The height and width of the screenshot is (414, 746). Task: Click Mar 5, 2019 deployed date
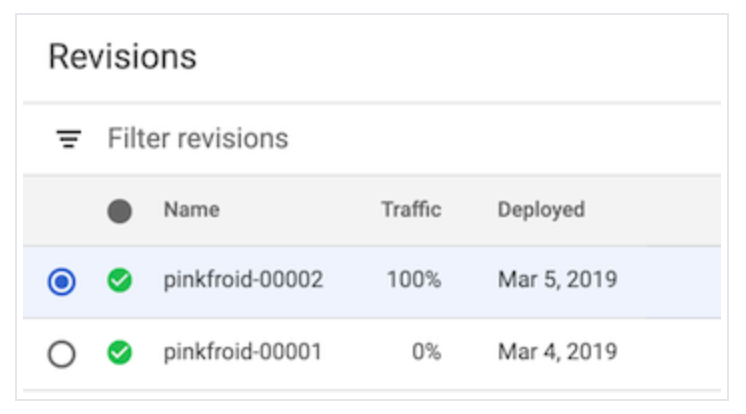tap(557, 280)
